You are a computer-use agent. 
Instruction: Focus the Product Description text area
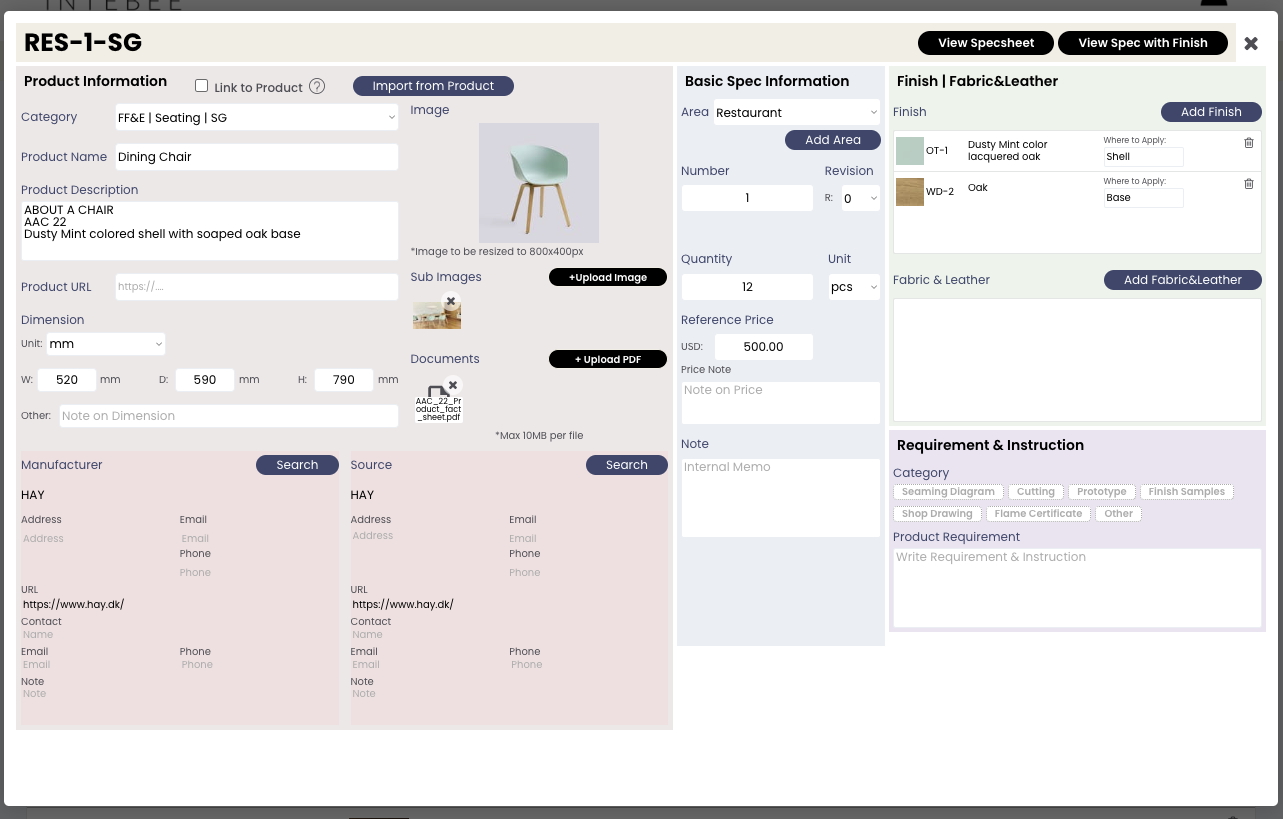(210, 231)
